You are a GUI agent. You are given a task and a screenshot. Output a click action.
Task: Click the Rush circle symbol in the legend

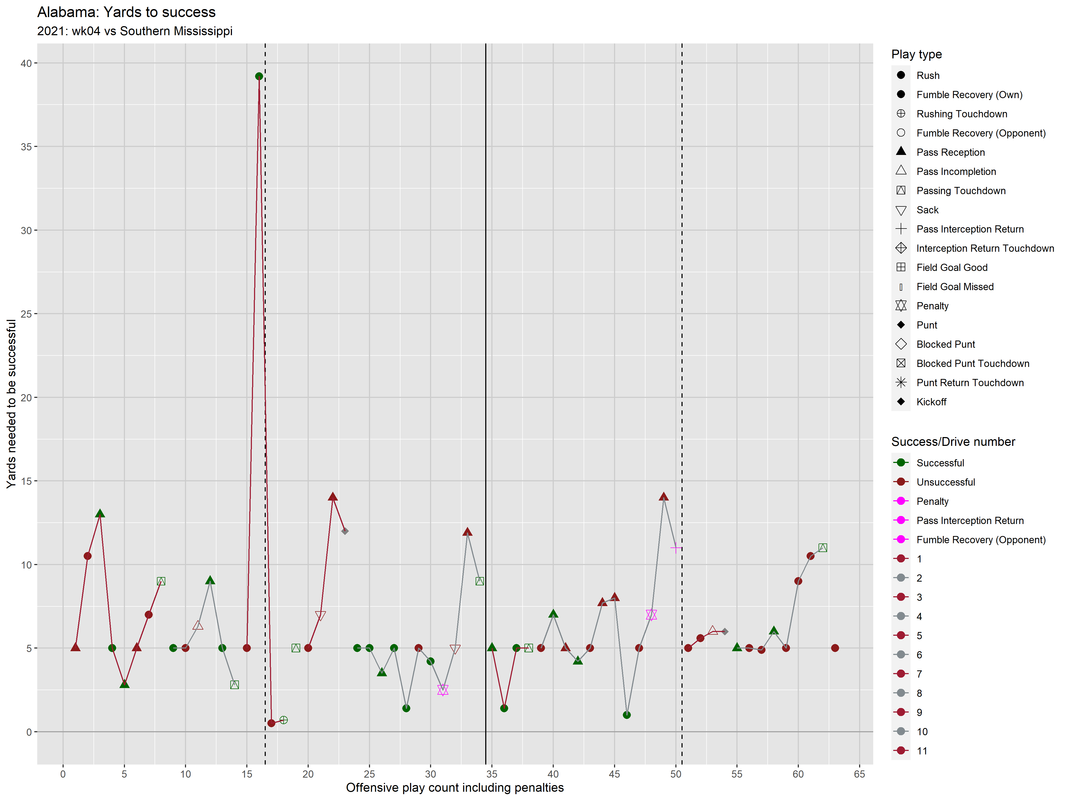pos(901,76)
